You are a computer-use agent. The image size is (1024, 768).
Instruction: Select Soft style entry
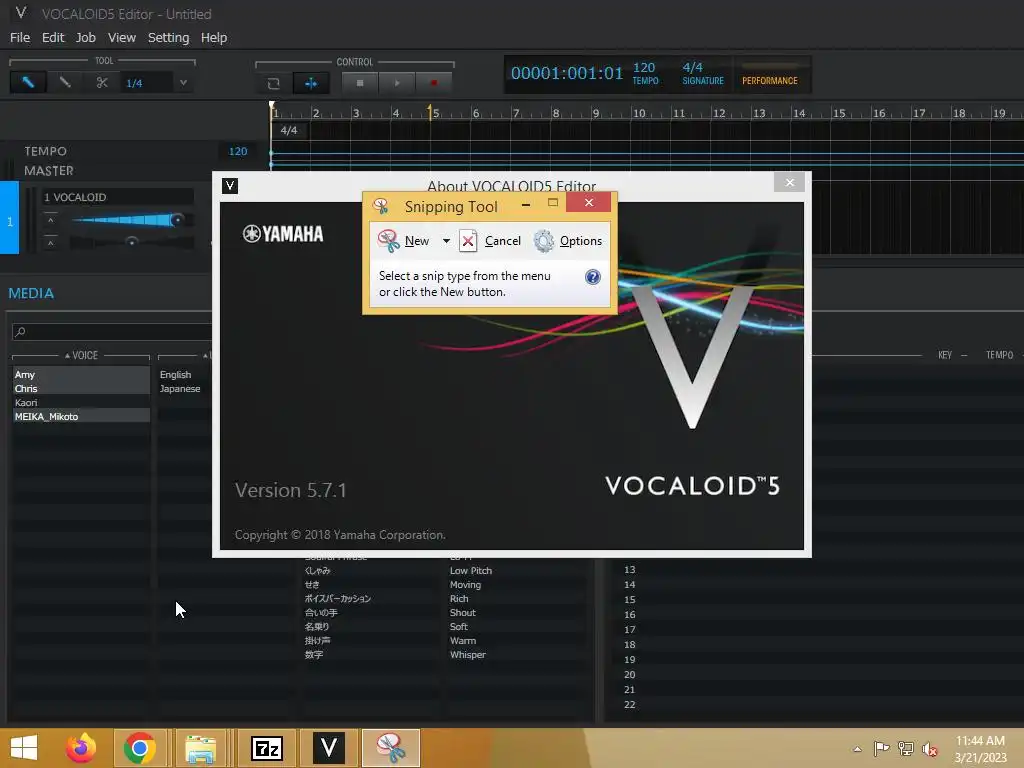pos(458,626)
